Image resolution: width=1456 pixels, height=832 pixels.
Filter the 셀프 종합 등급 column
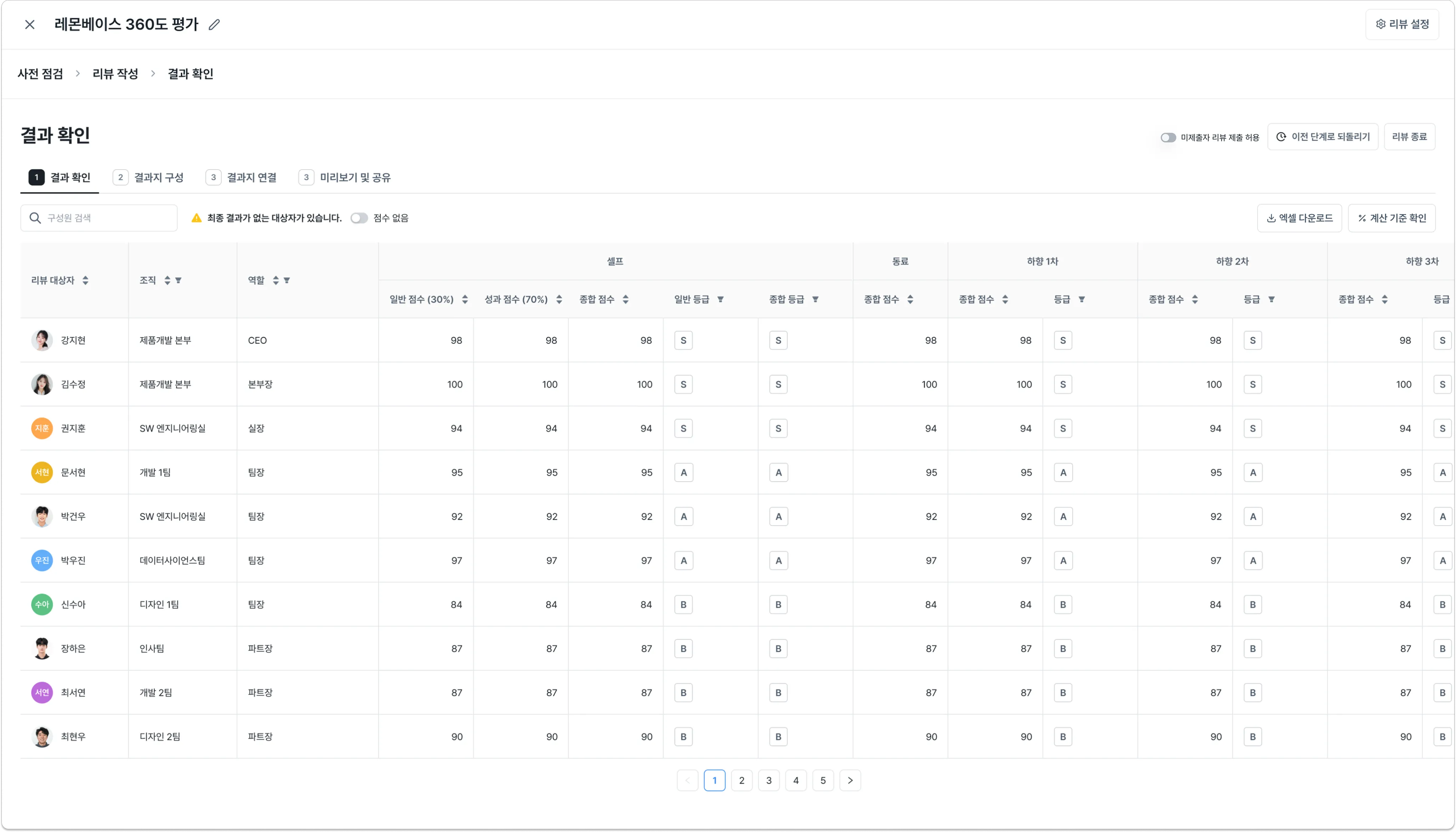tap(815, 300)
